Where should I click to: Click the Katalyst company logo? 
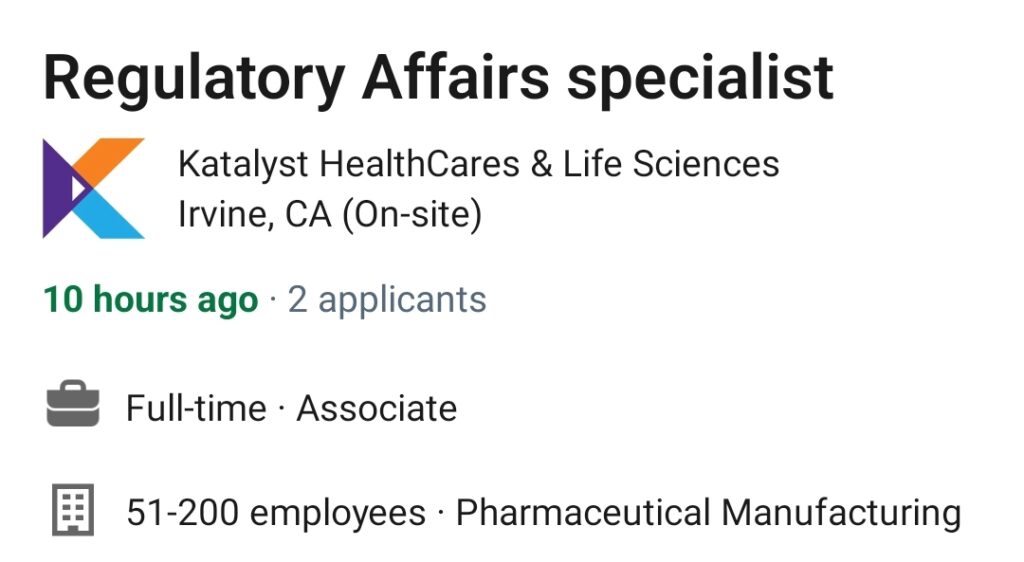click(x=93, y=188)
